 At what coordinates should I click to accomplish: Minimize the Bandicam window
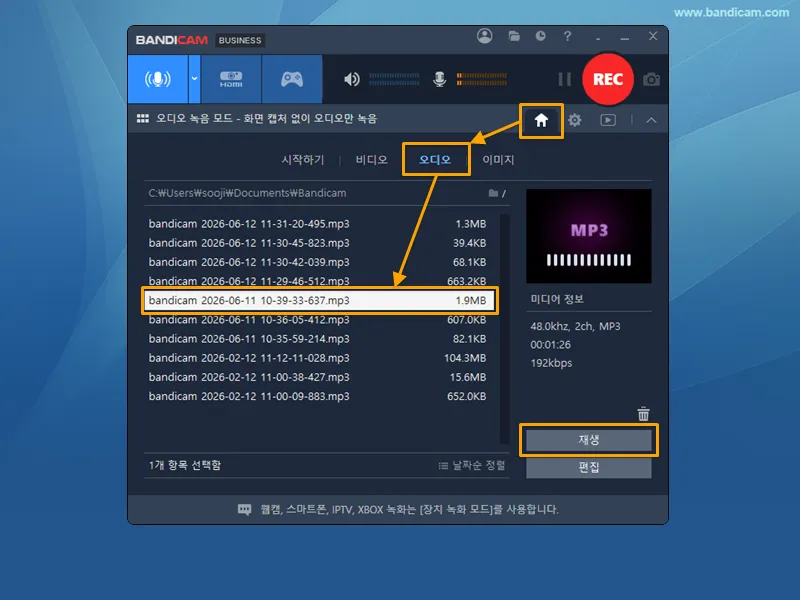[624, 37]
